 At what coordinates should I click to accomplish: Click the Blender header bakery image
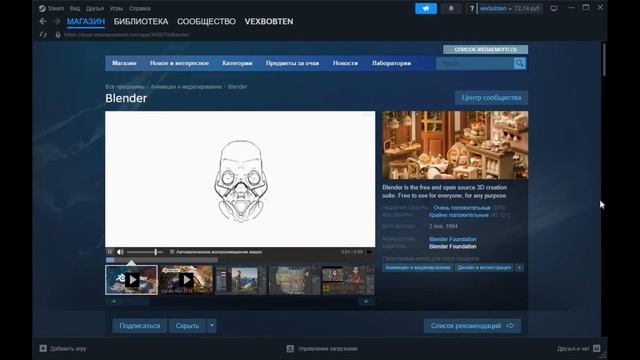pos(455,145)
